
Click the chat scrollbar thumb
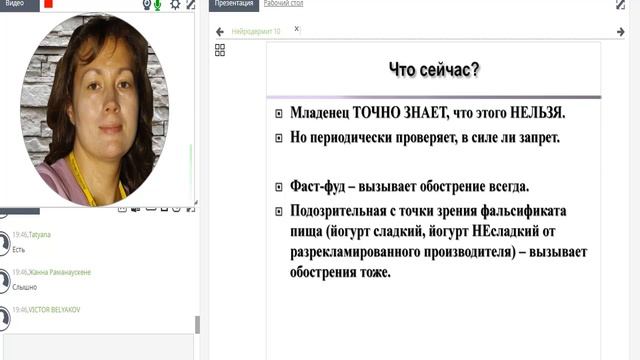pos(198,325)
